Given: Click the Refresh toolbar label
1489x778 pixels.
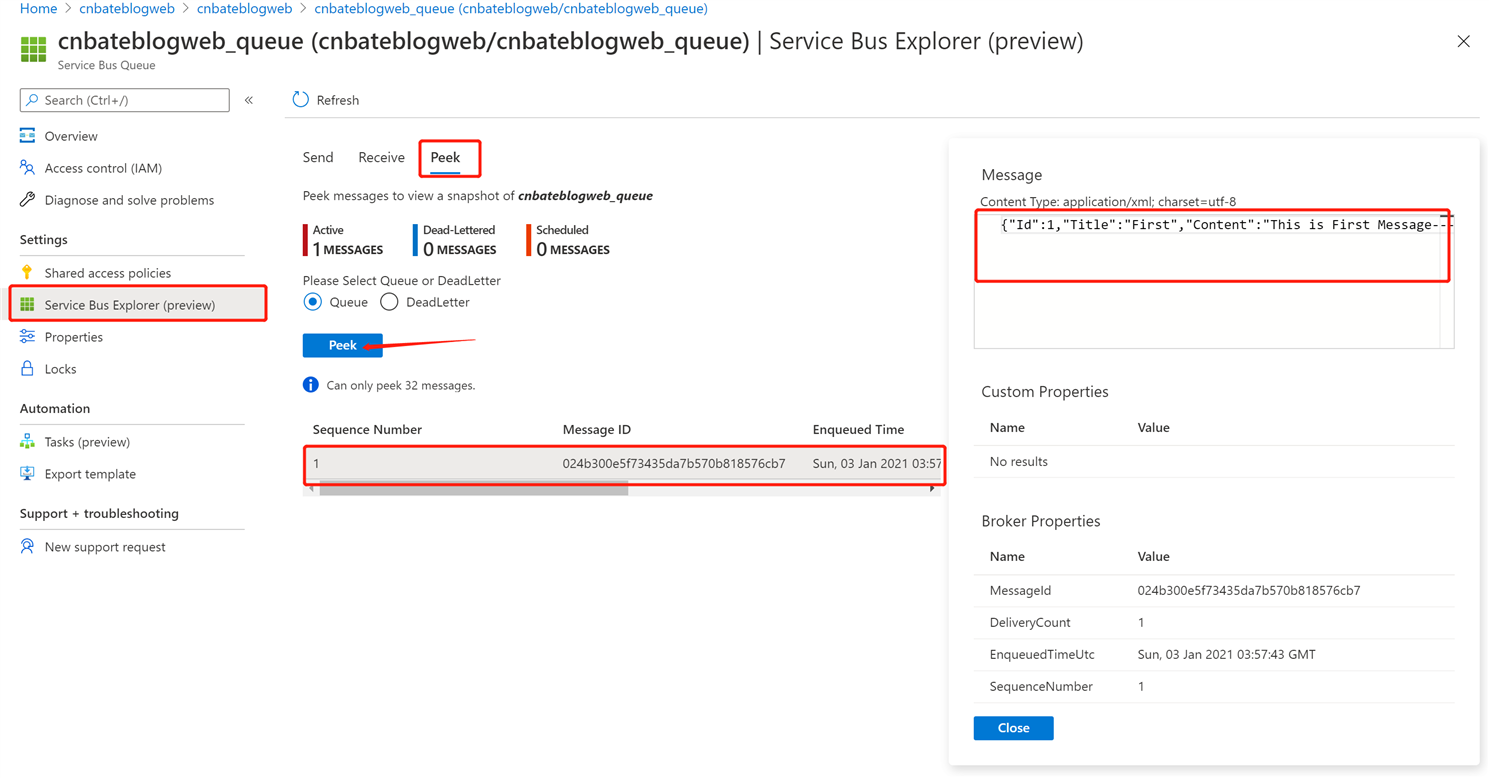Looking at the screenshot, I should tap(337, 100).
